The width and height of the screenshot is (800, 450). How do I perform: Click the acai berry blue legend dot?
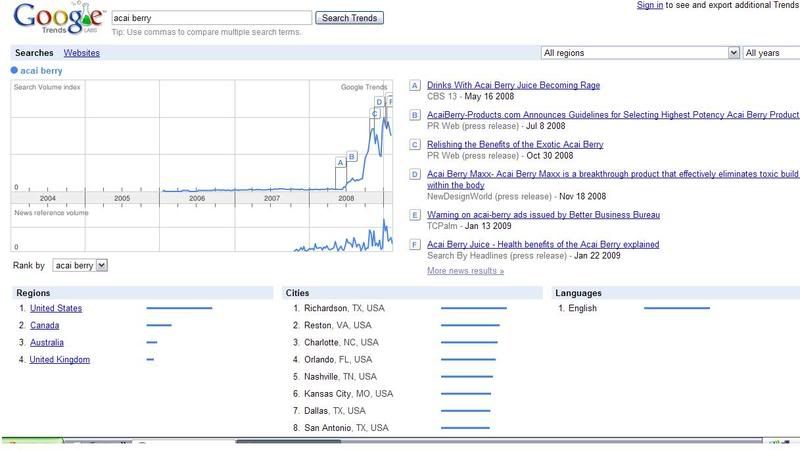click(x=14, y=70)
